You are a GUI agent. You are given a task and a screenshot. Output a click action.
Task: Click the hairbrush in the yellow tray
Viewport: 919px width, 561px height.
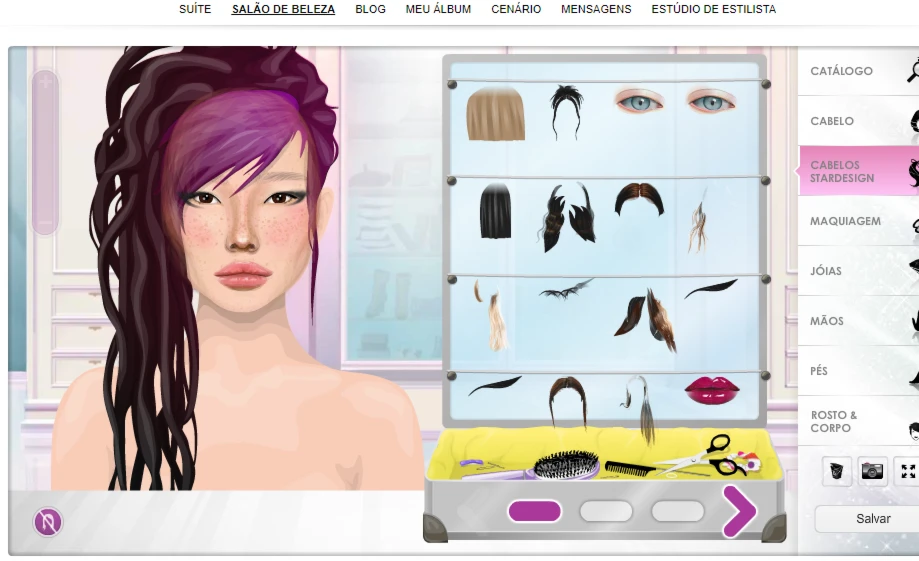566,465
